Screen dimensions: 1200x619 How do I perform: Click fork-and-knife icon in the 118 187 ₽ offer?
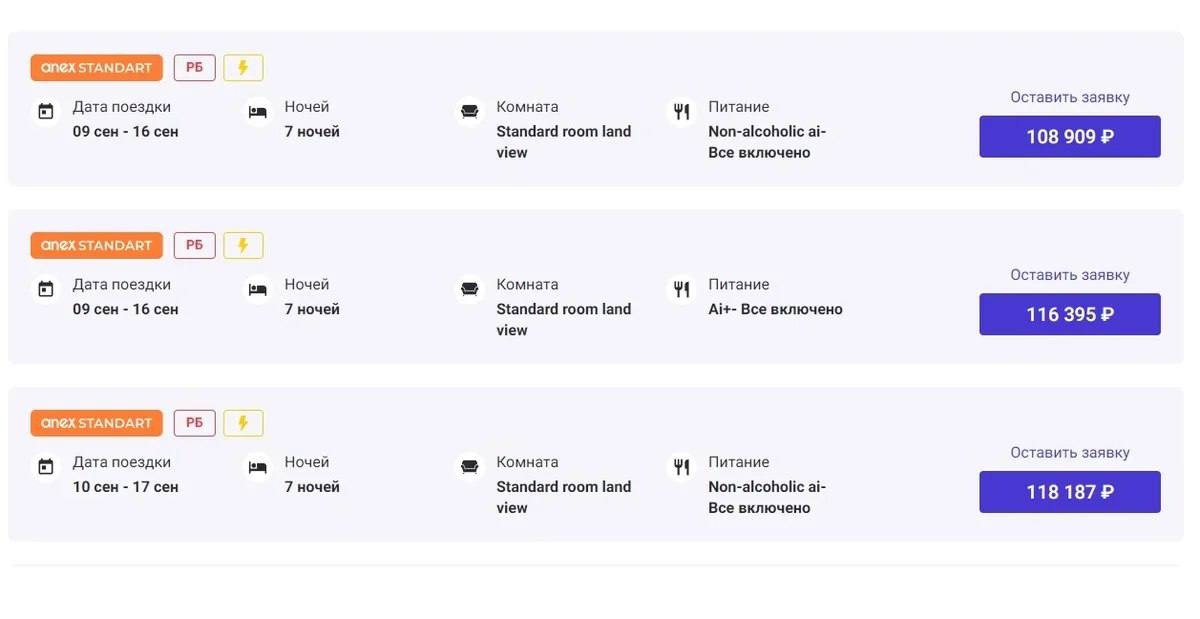pos(682,467)
